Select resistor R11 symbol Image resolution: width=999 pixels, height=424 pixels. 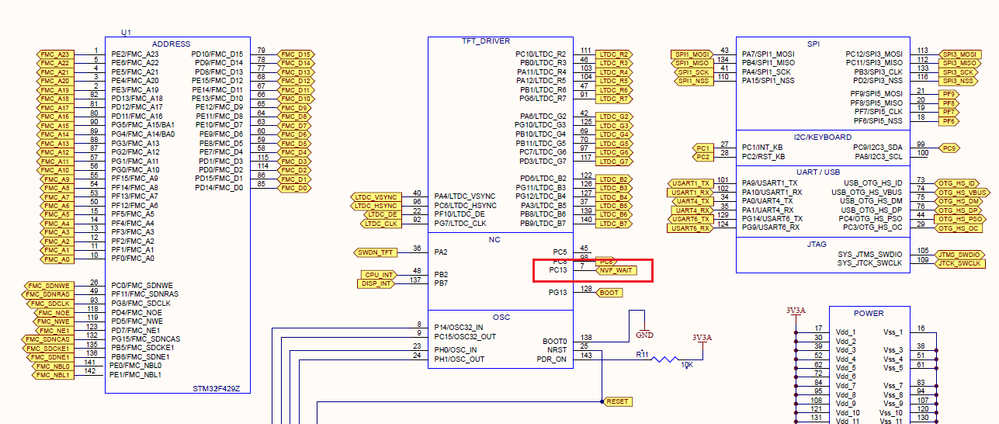665,359
